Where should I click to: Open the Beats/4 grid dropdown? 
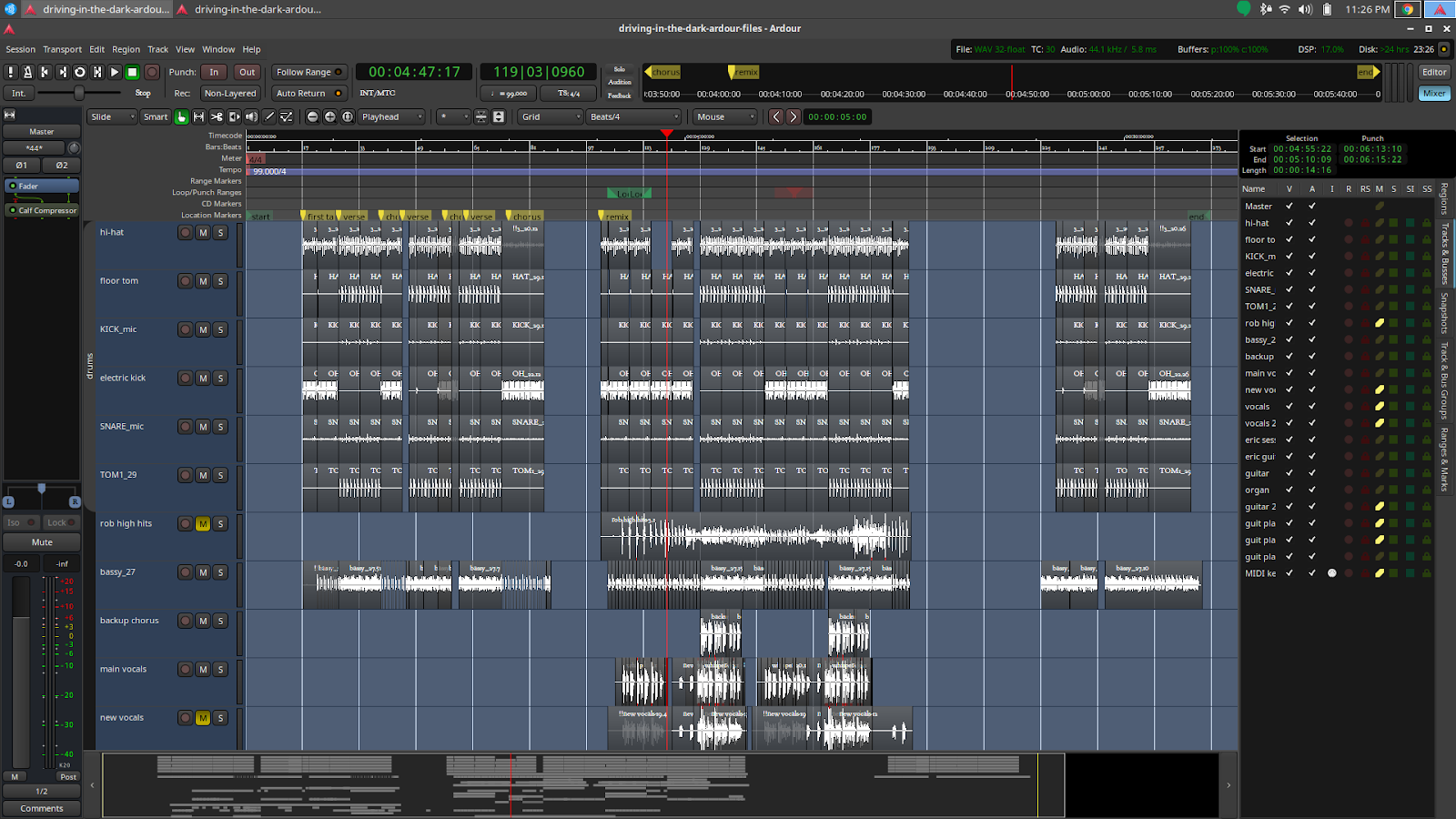point(634,116)
